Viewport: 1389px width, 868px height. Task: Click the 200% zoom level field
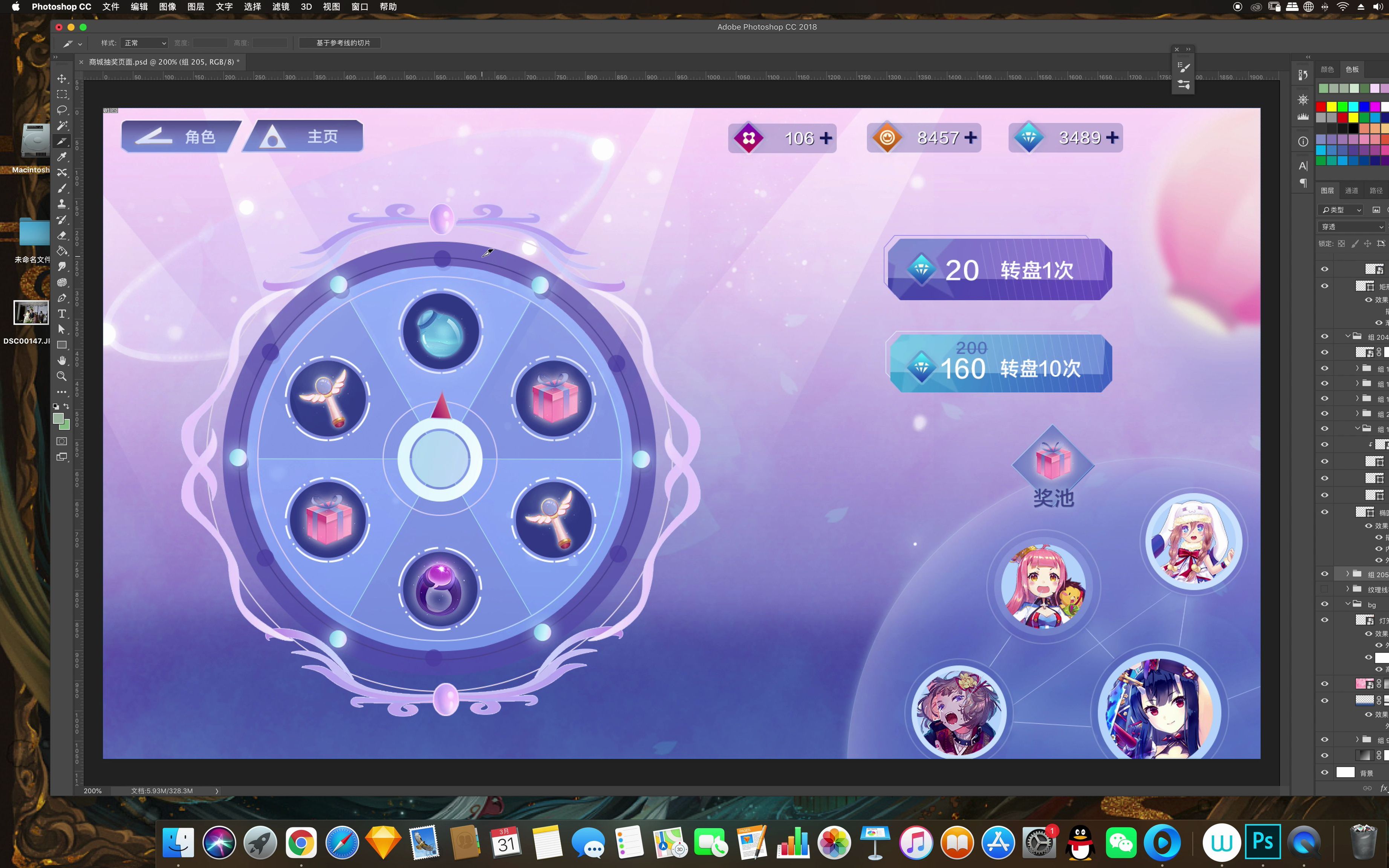point(93,791)
